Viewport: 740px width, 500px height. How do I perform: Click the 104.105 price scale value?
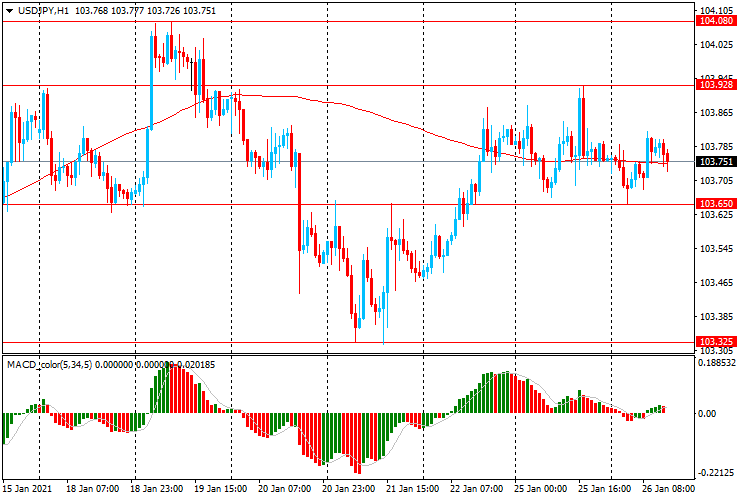point(716,11)
